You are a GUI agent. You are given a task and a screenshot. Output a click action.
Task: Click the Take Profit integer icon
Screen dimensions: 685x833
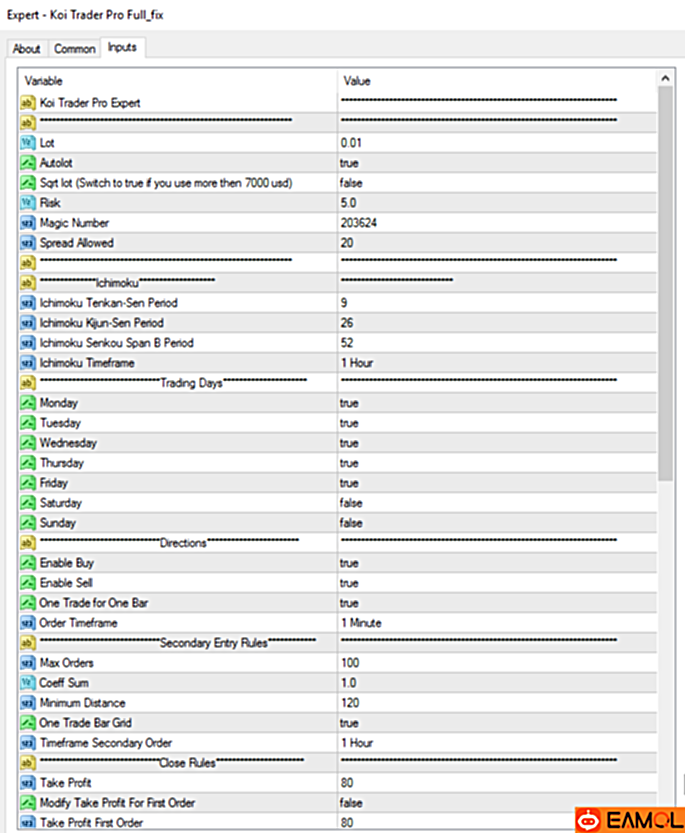click(28, 783)
